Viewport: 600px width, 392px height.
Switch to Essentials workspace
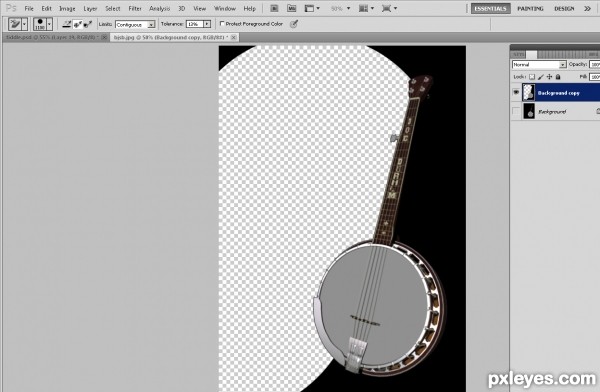pyautogui.click(x=491, y=8)
